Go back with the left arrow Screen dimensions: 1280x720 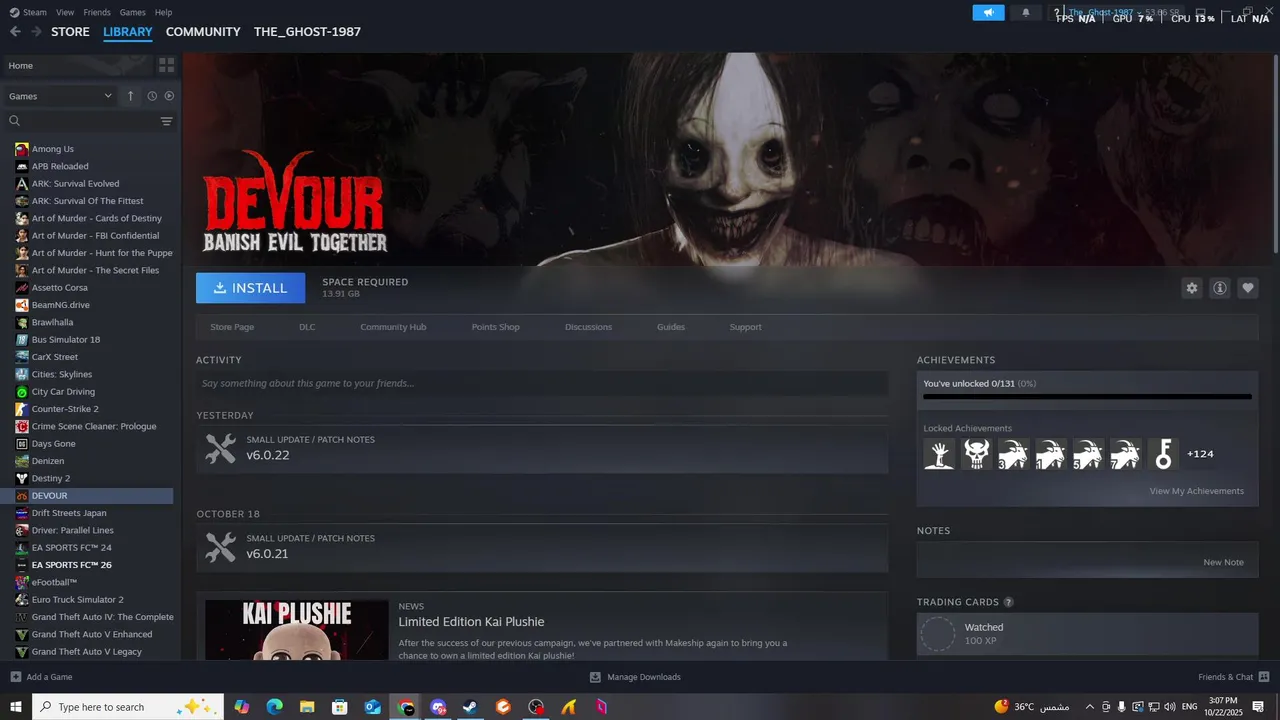click(x=15, y=32)
